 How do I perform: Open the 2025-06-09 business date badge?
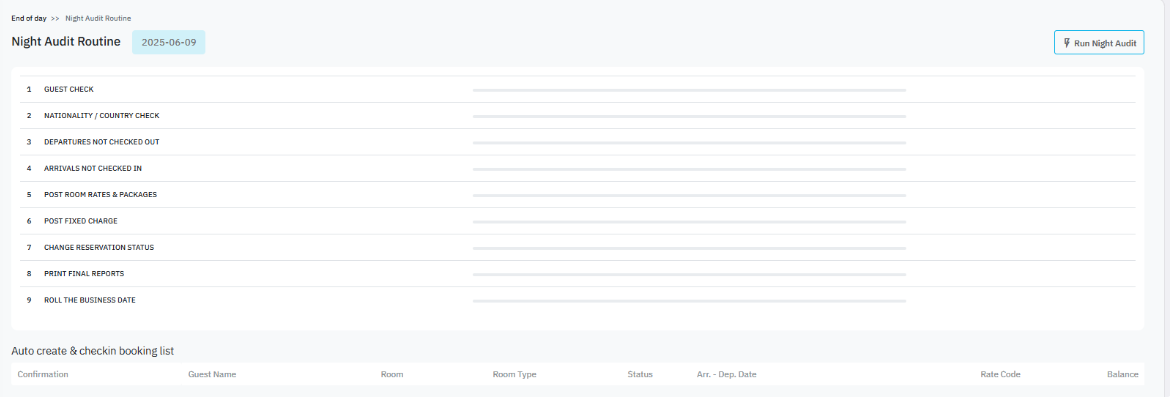[168, 43]
